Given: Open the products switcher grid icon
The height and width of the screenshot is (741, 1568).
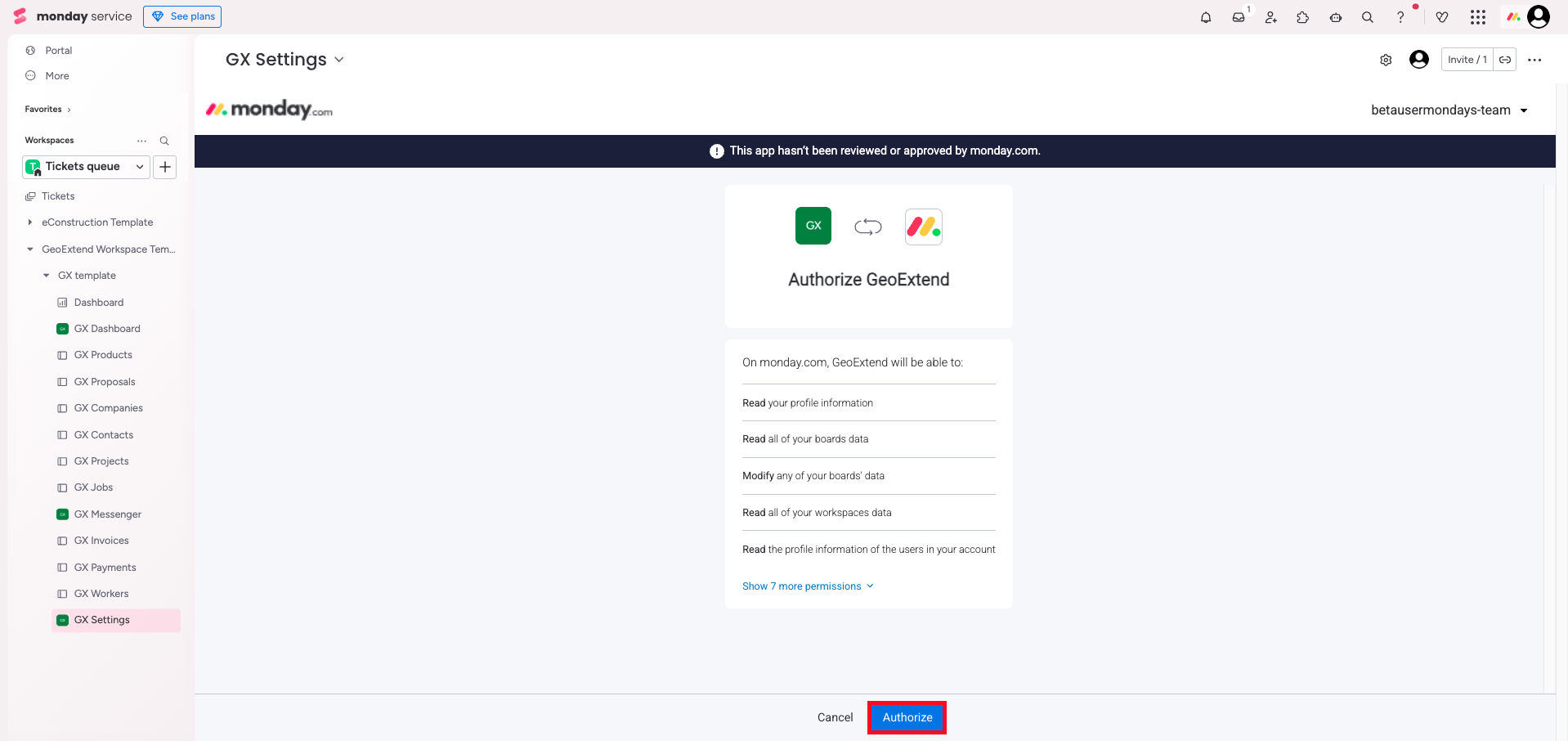Looking at the screenshot, I should coord(1478,17).
